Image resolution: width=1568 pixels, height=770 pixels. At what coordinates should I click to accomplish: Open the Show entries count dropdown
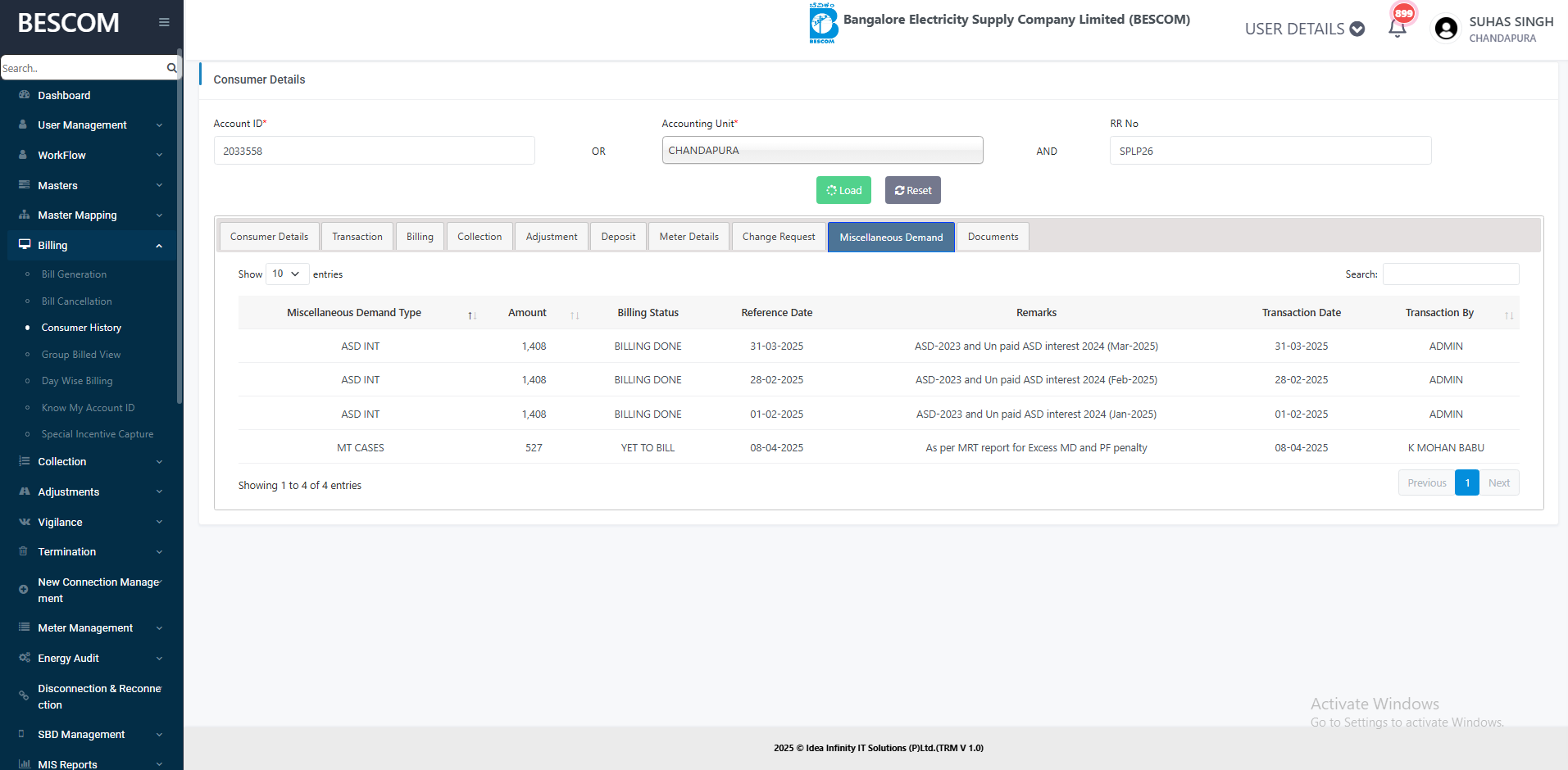[287, 274]
